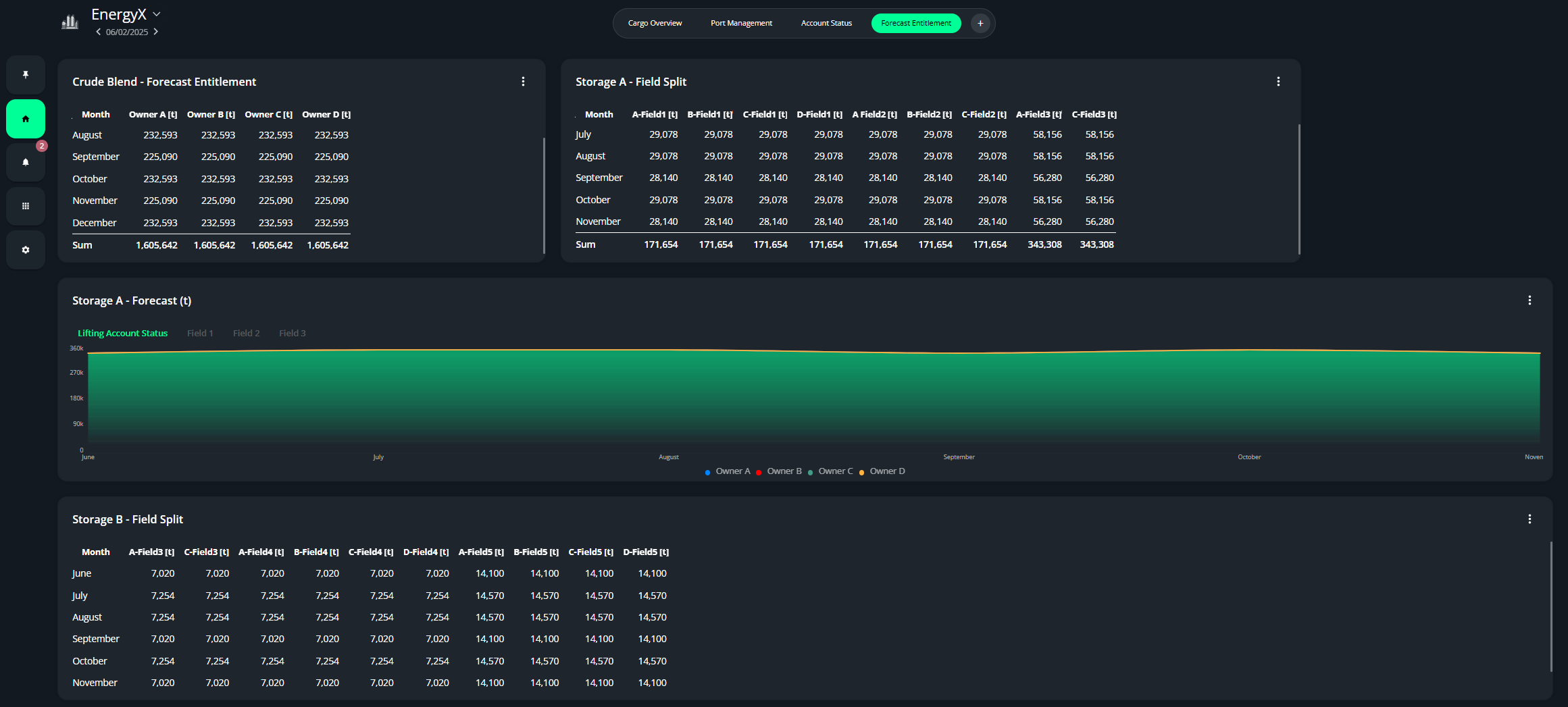Select Field 2 chart tab
This screenshot has width=1568, height=707.
click(x=246, y=333)
